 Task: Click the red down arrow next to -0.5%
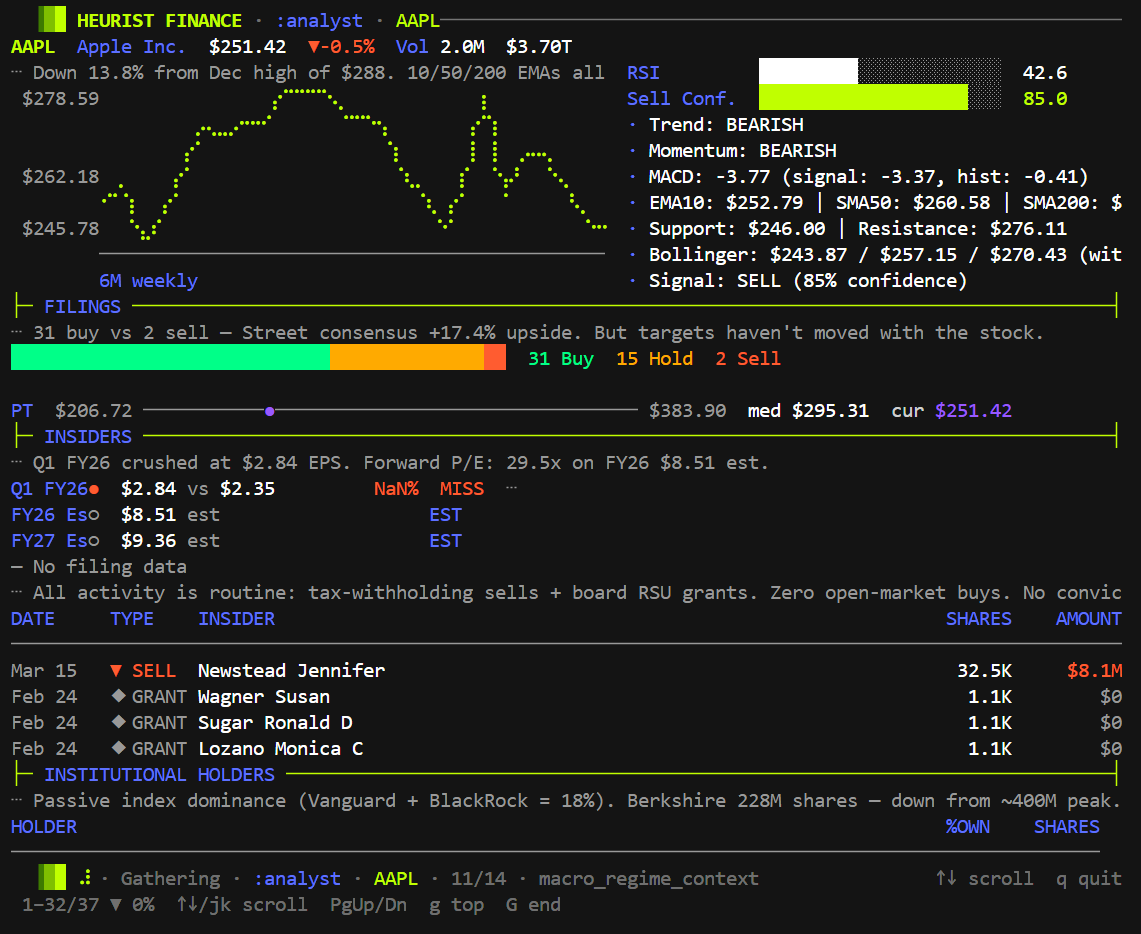coord(314,47)
